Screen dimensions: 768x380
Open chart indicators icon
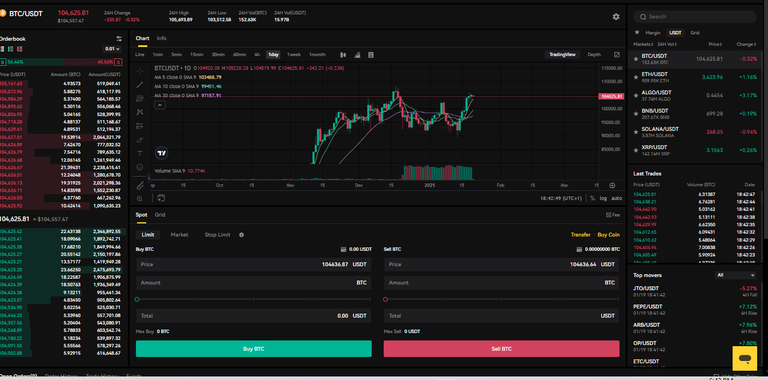pos(357,54)
